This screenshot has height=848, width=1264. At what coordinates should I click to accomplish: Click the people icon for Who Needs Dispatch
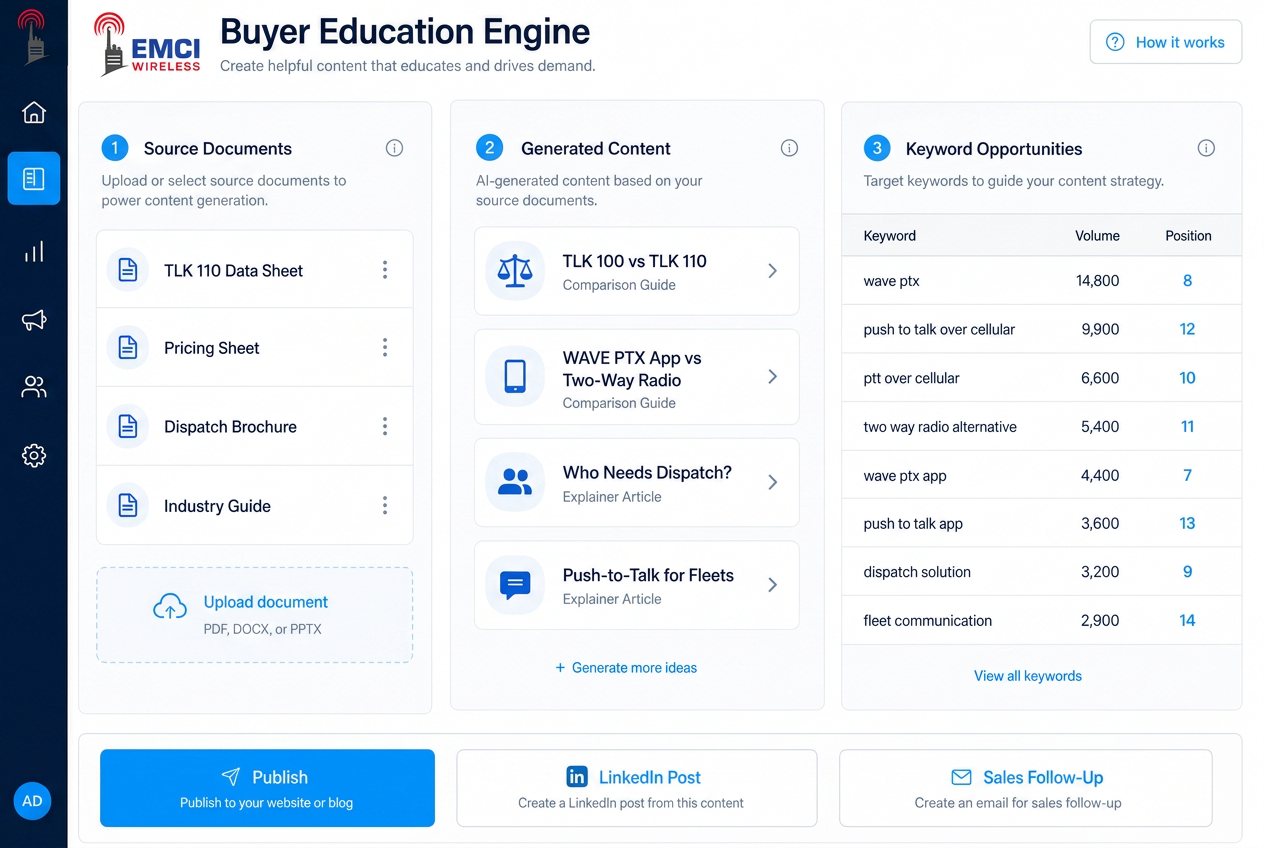pyautogui.click(x=515, y=482)
